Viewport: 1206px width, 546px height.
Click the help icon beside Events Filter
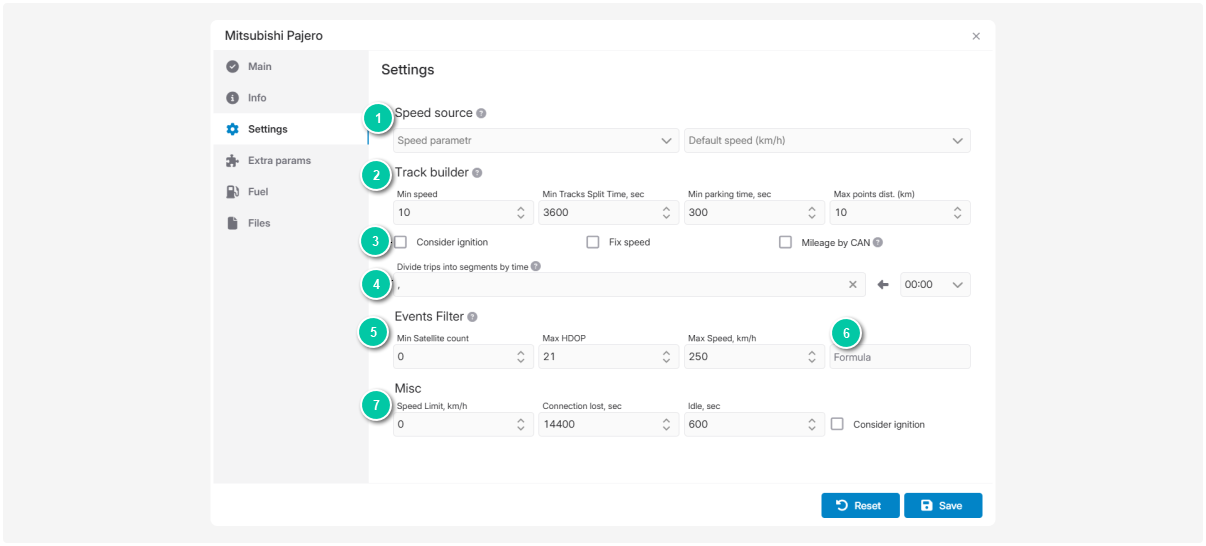point(472,317)
